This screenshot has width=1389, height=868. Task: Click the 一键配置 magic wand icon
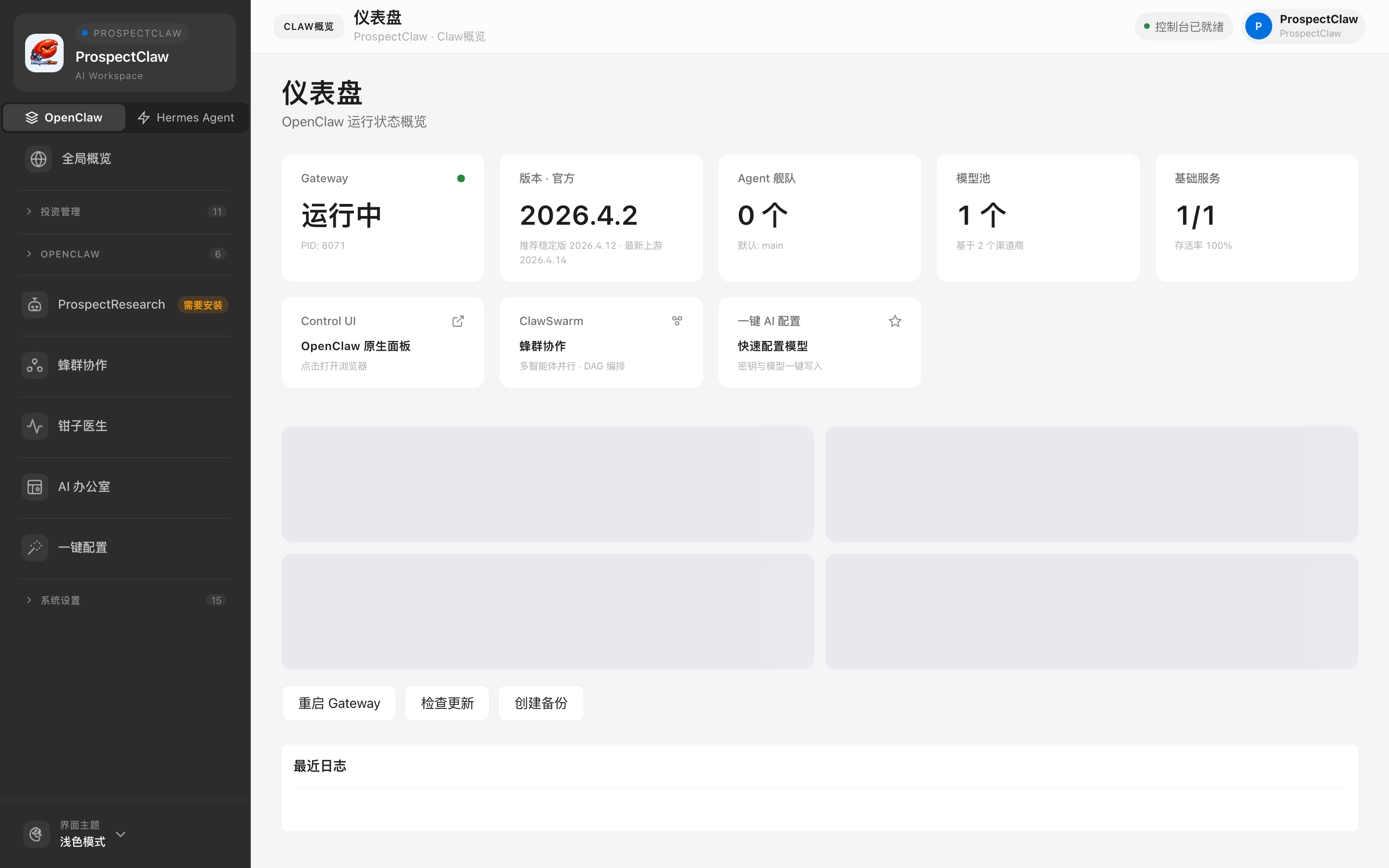35,548
